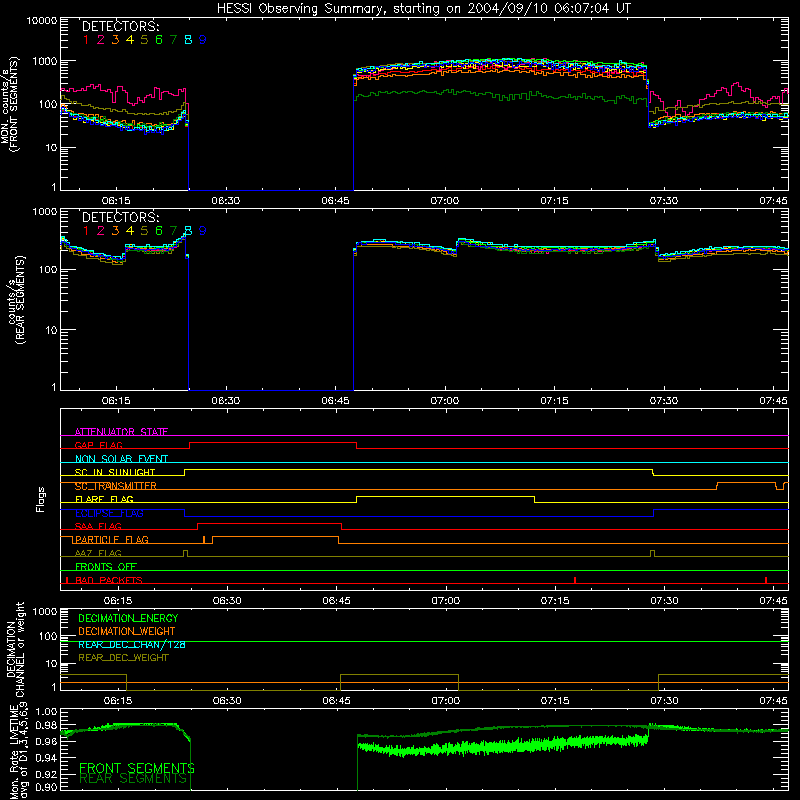This screenshot has width=800, height=800.
Task: Click the 10000 tick on front segments axis
Action: pos(42,21)
